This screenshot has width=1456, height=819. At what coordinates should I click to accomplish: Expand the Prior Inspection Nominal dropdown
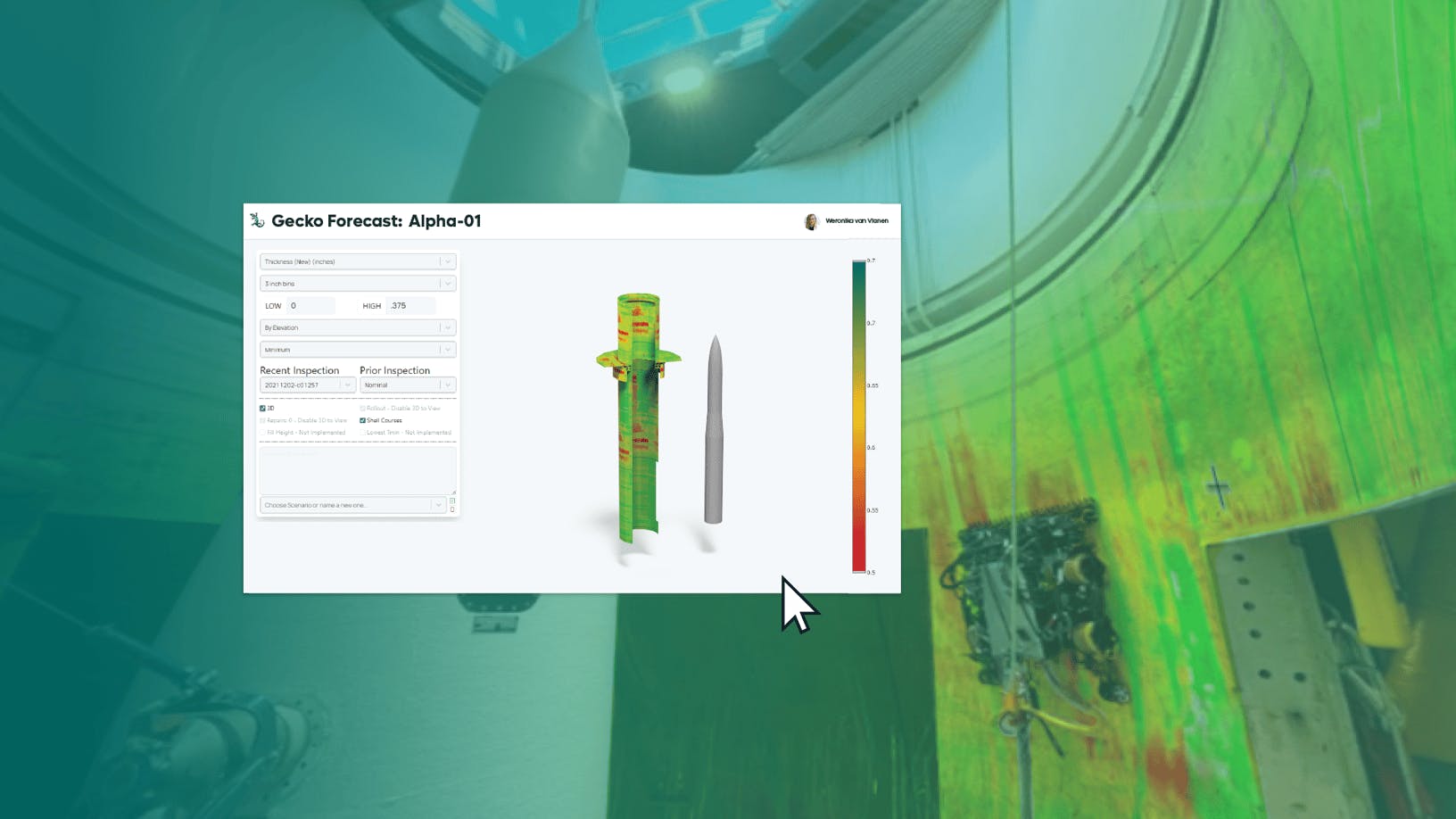point(408,385)
